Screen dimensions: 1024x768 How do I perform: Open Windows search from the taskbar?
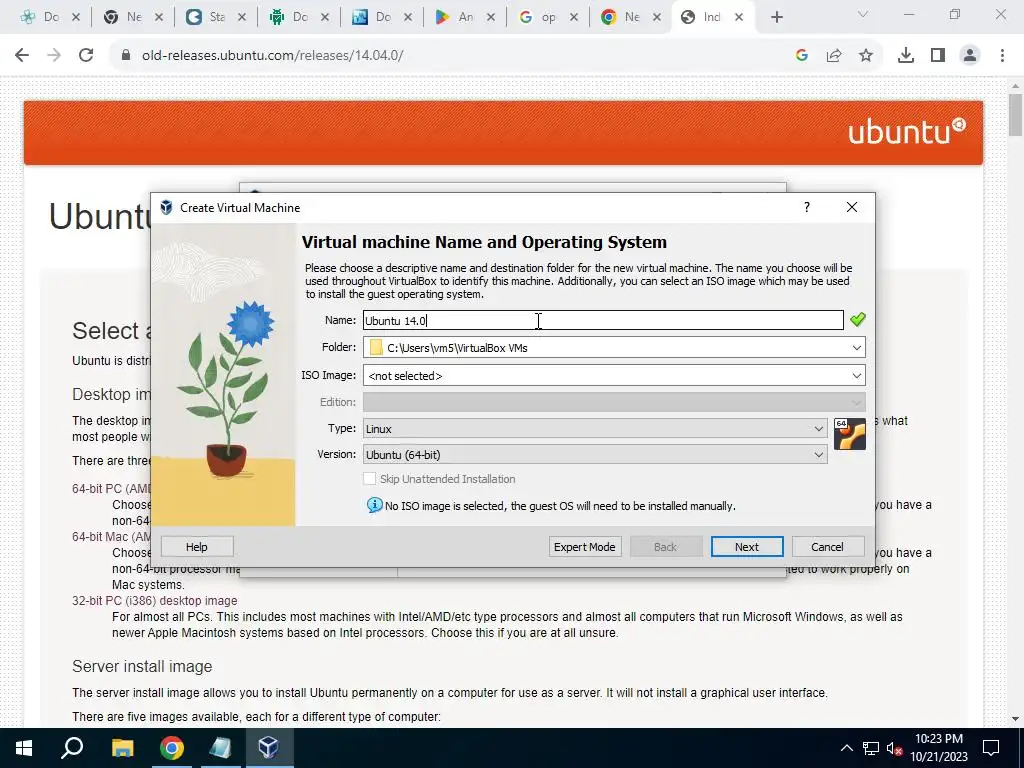pos(72,748)
